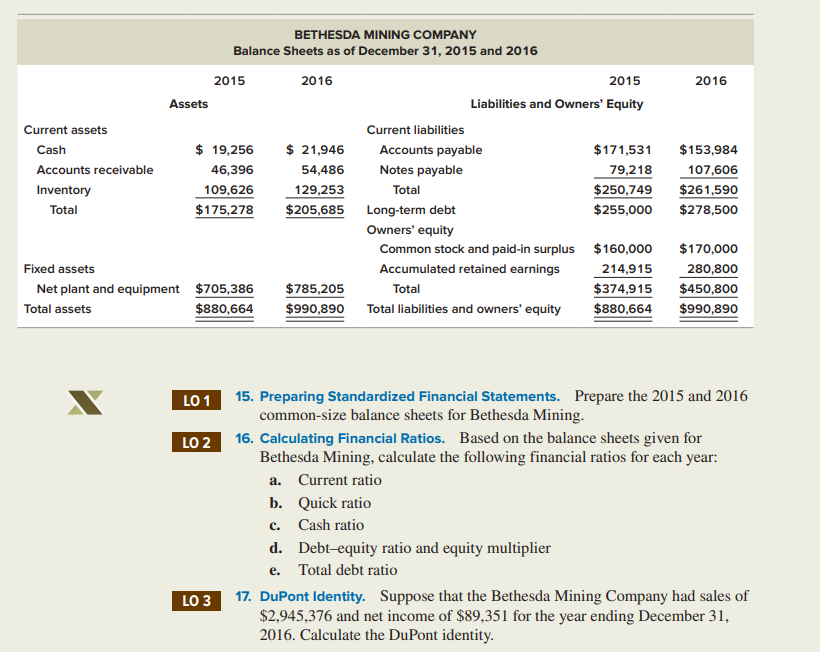Click Total liabilities and owners' equity label
This screenshot has width=820, height=652.
[x=464, y=309]
